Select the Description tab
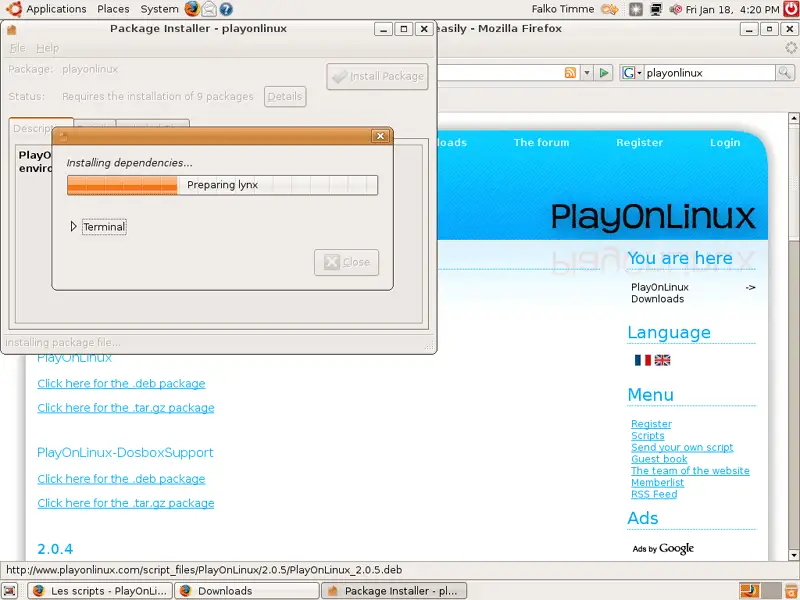 pyautogui.click(x=32, y=129)
